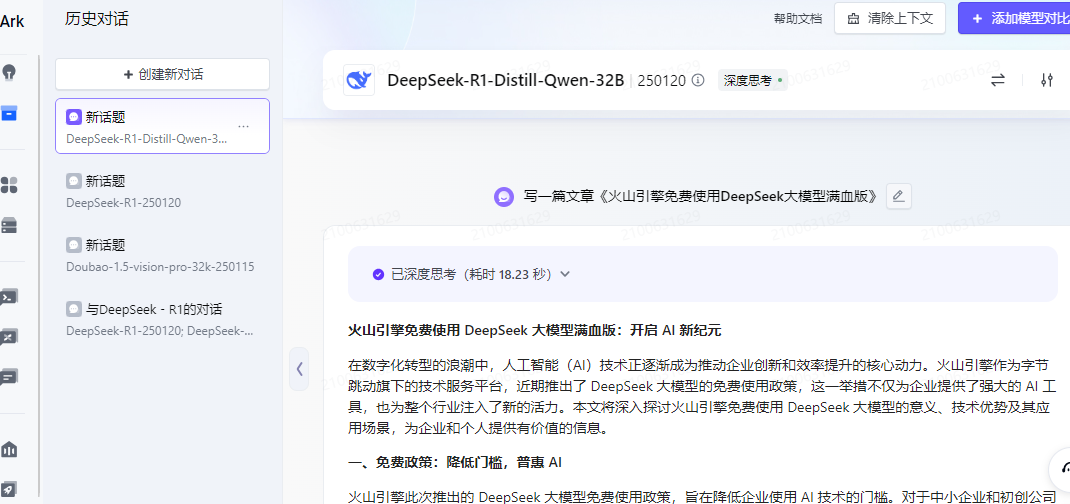Open the server stack icon in sidebar

tap(9, 226)
